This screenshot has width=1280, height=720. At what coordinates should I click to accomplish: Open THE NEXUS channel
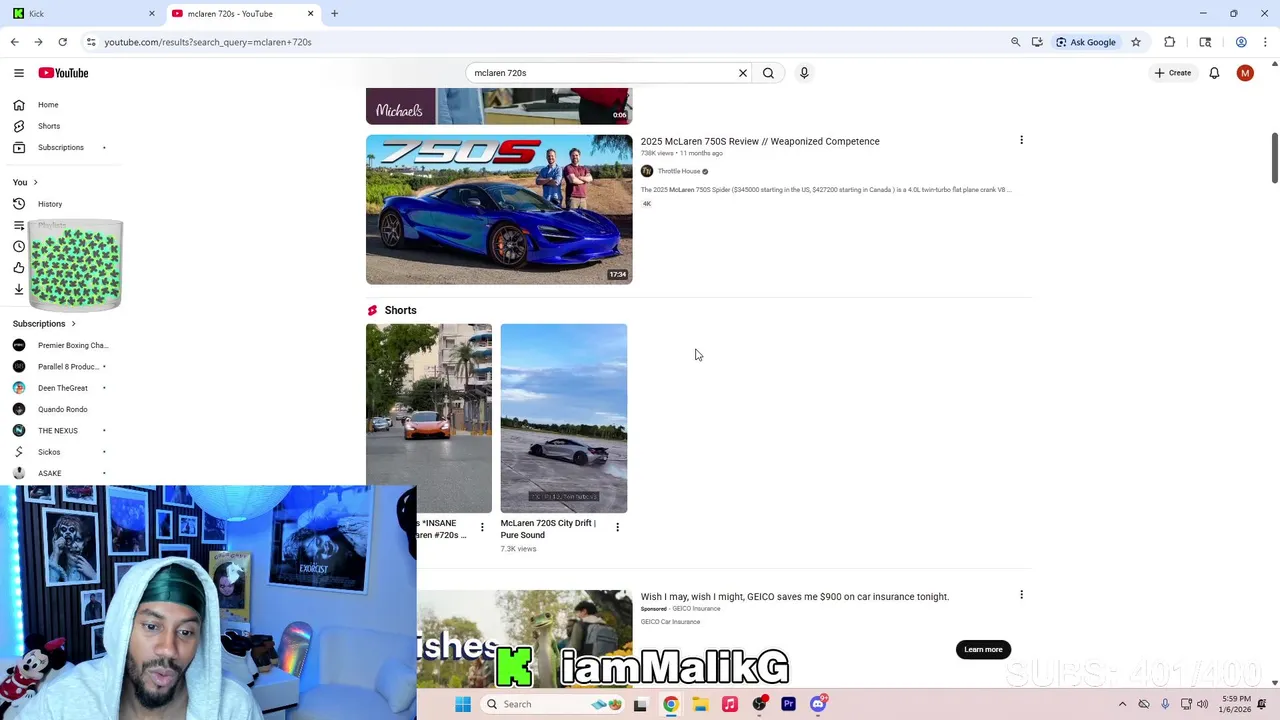click(x=60, y=431)
